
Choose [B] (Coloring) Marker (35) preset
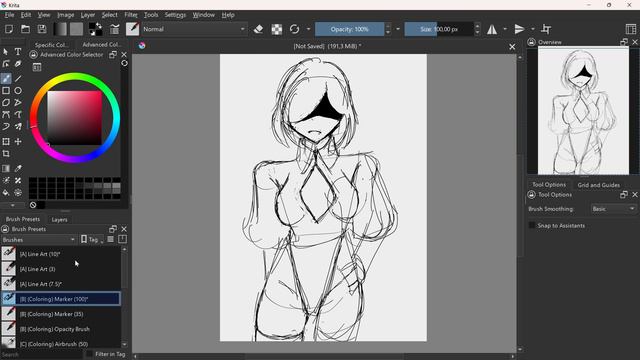(x=60, y=314)
